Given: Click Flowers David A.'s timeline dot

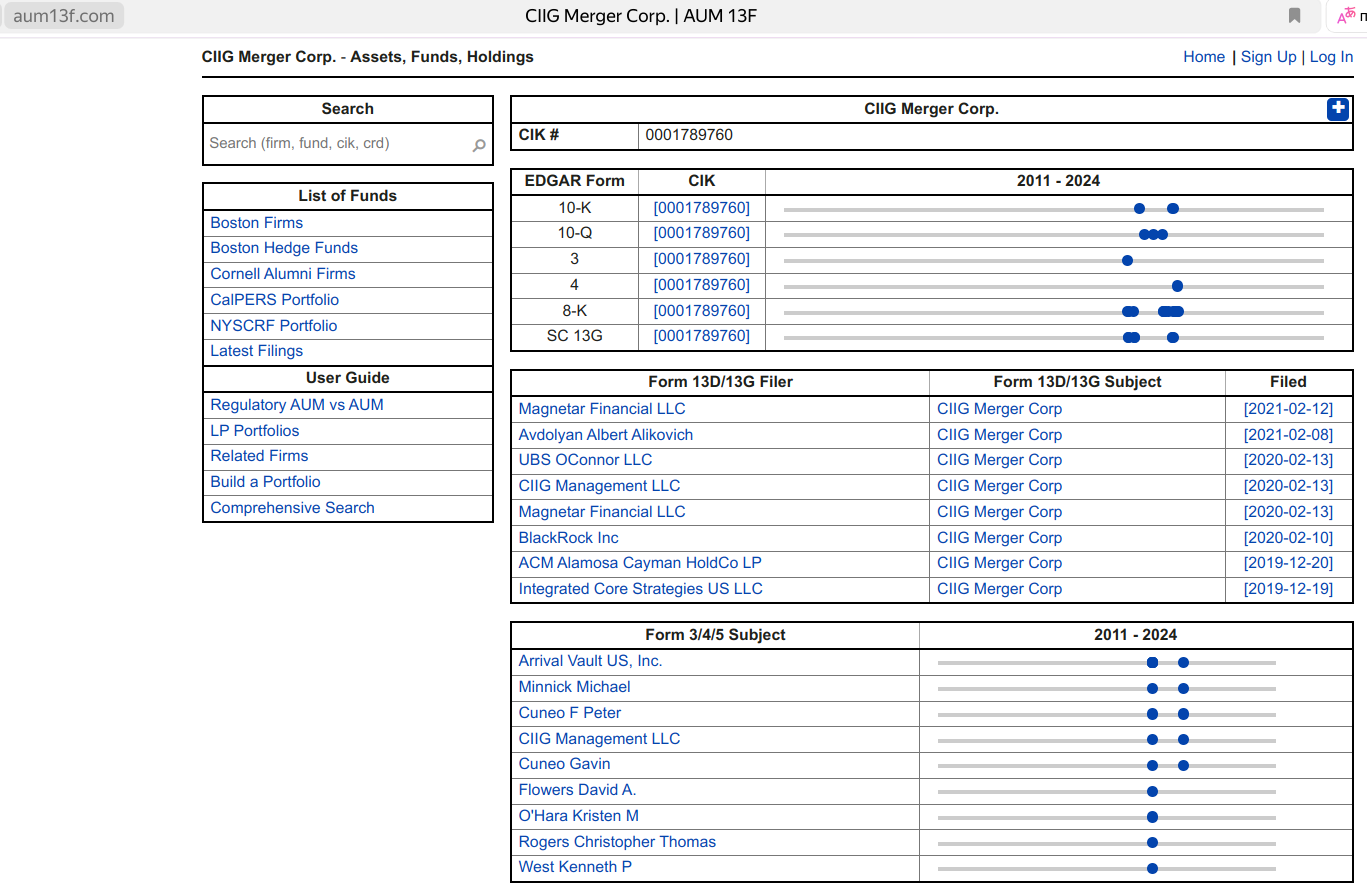Looking at the screenshot, I should tap(1152, 791).
